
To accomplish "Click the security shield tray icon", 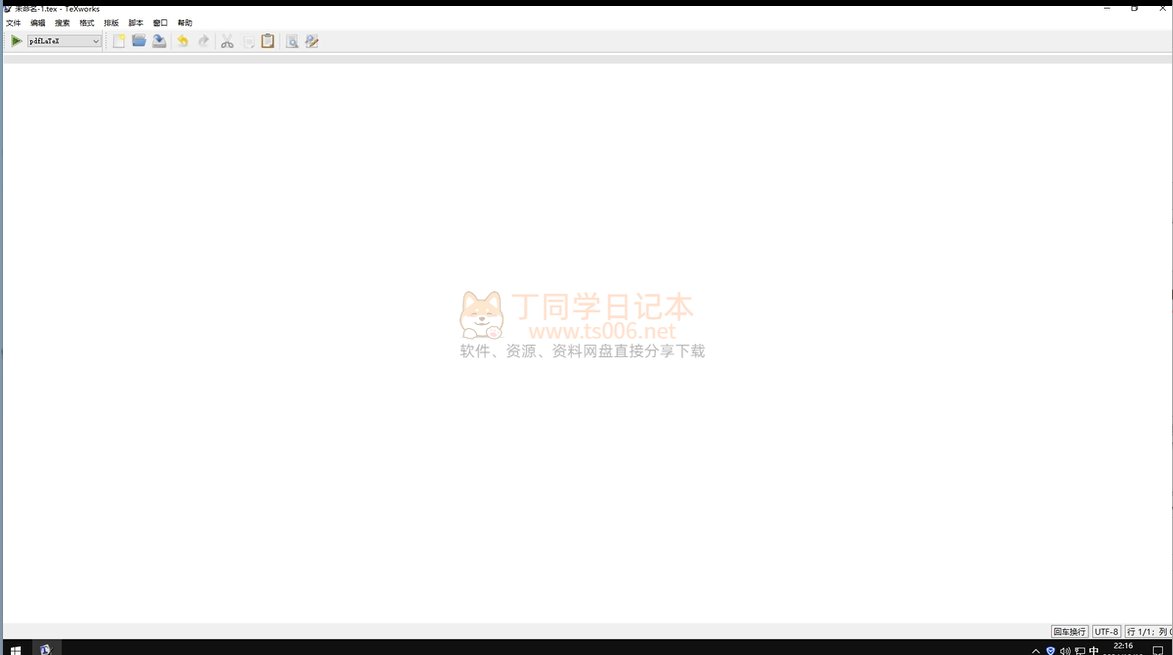I will [x=1050, y=651].
